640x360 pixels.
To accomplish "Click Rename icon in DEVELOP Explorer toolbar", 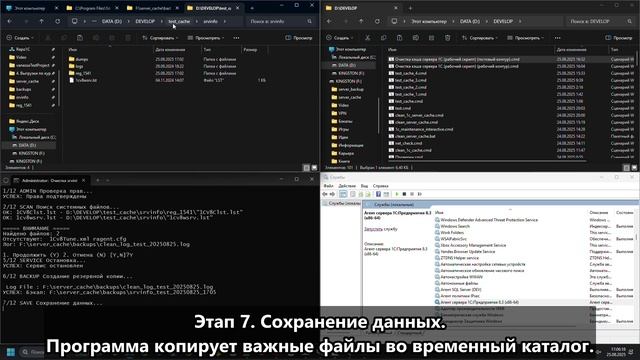I will [x=416, y=38].
